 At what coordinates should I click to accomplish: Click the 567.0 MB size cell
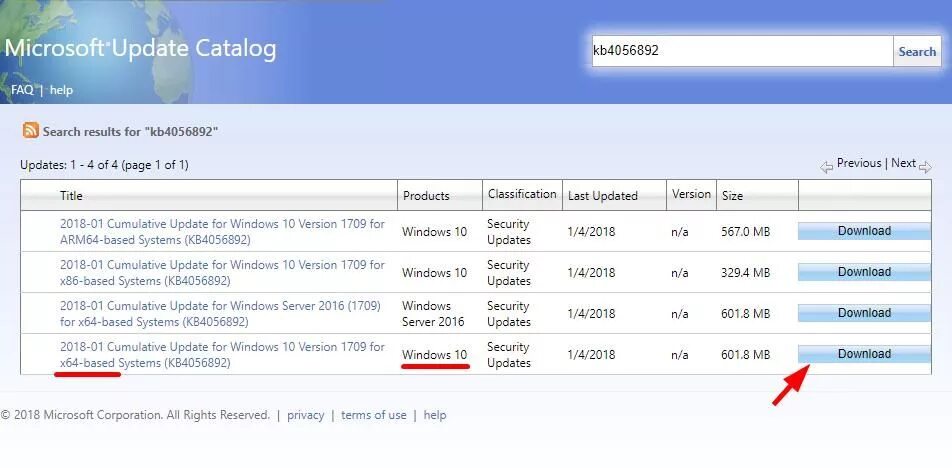[x=746, y=231]
